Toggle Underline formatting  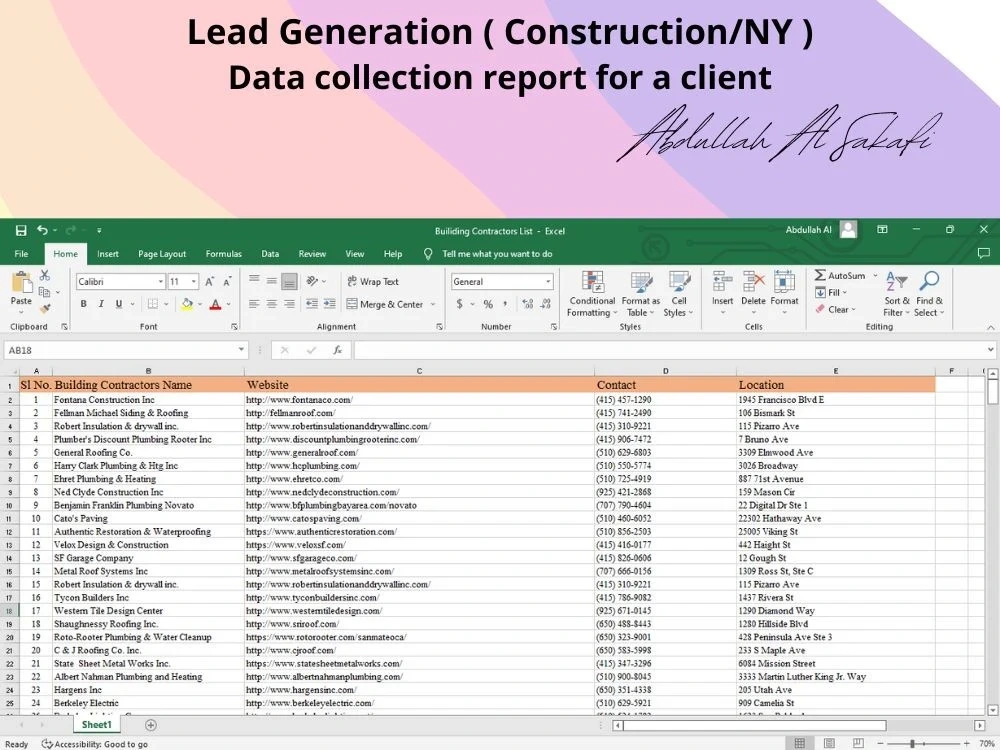pyautogui.click(x=119, y=304)
